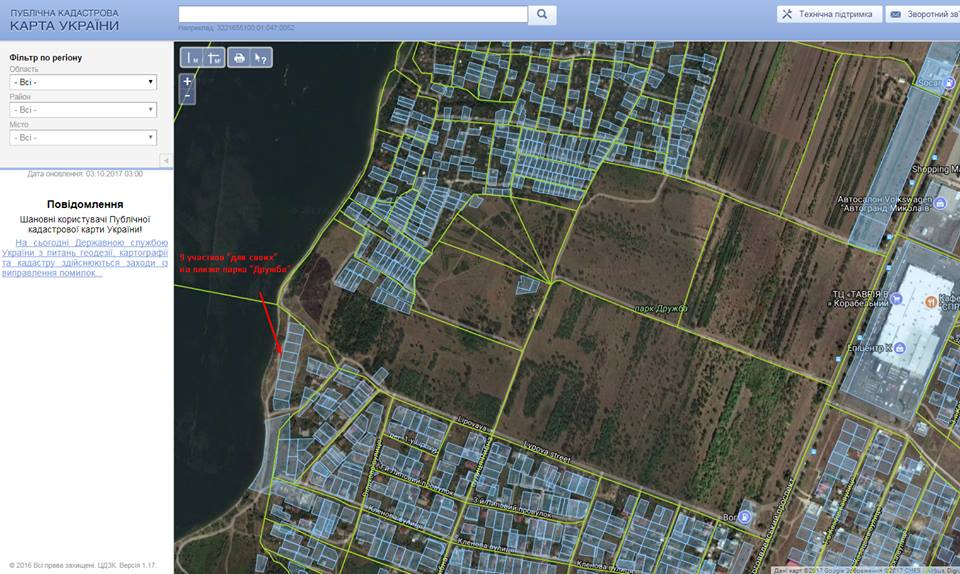The height and width of the screenshot is (574, 960).
Task: Click the print map icon
Action: point(239,58)
